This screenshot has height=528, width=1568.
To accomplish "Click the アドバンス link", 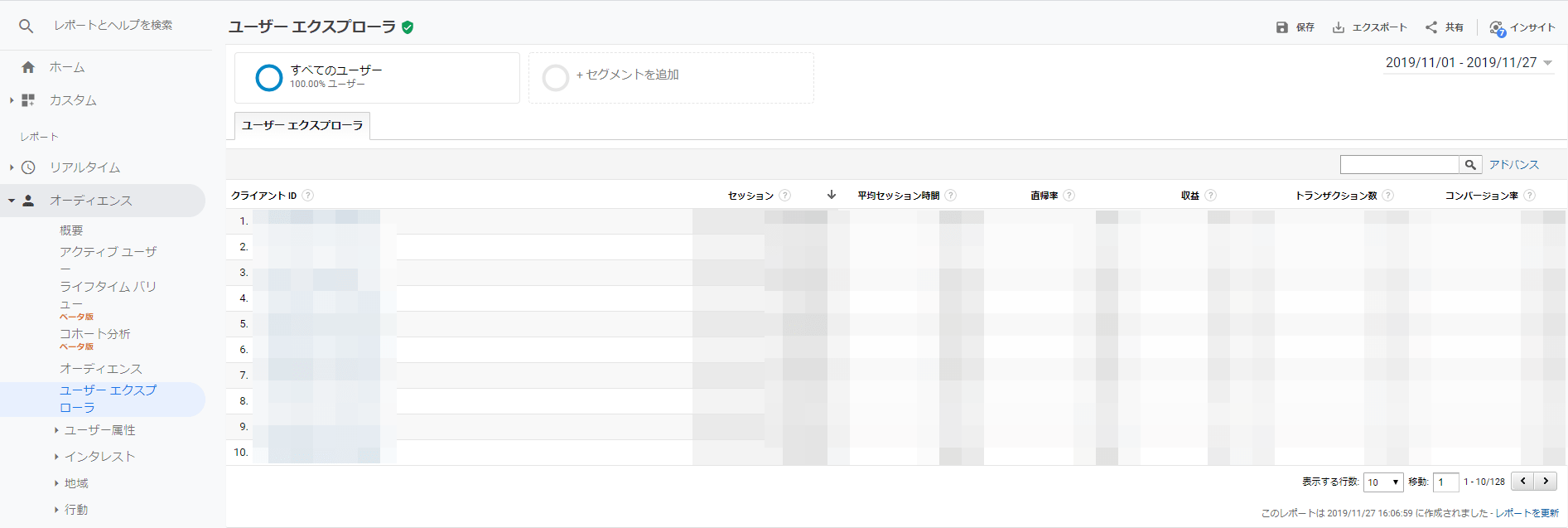I will 1513,165.
